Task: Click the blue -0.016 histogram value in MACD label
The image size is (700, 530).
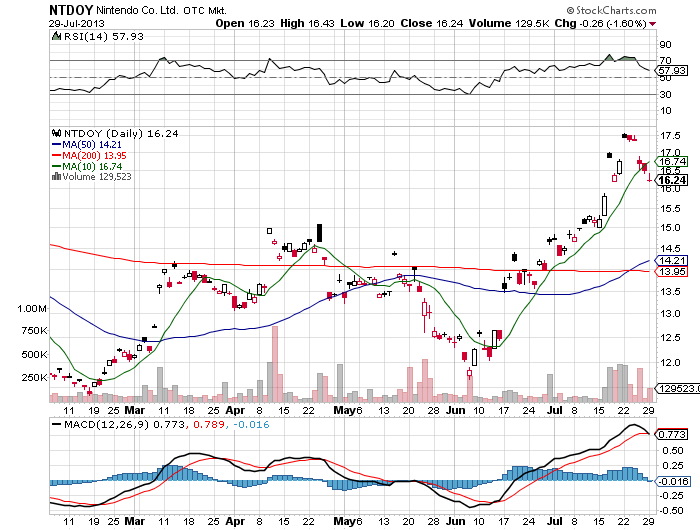Action: 251,424
